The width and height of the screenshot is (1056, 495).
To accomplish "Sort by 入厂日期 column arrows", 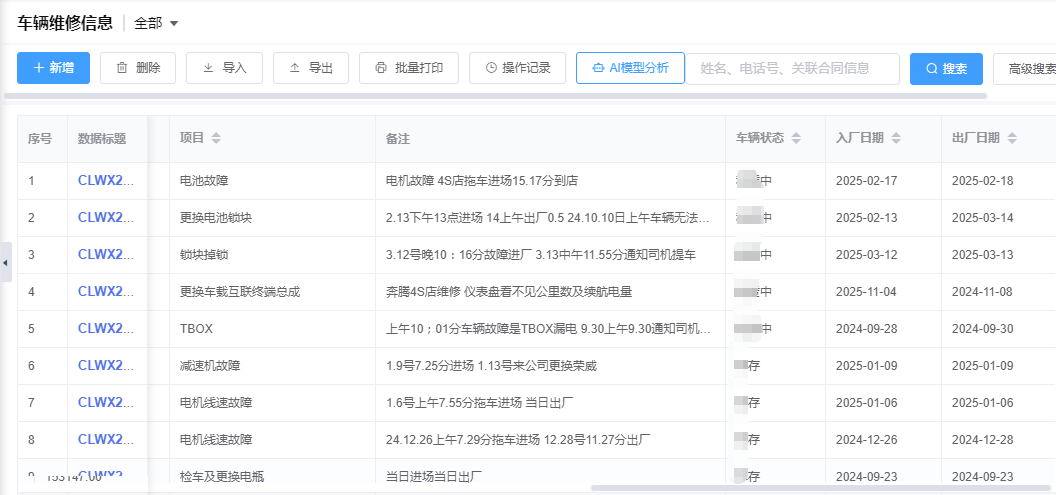I will [896, 138].
